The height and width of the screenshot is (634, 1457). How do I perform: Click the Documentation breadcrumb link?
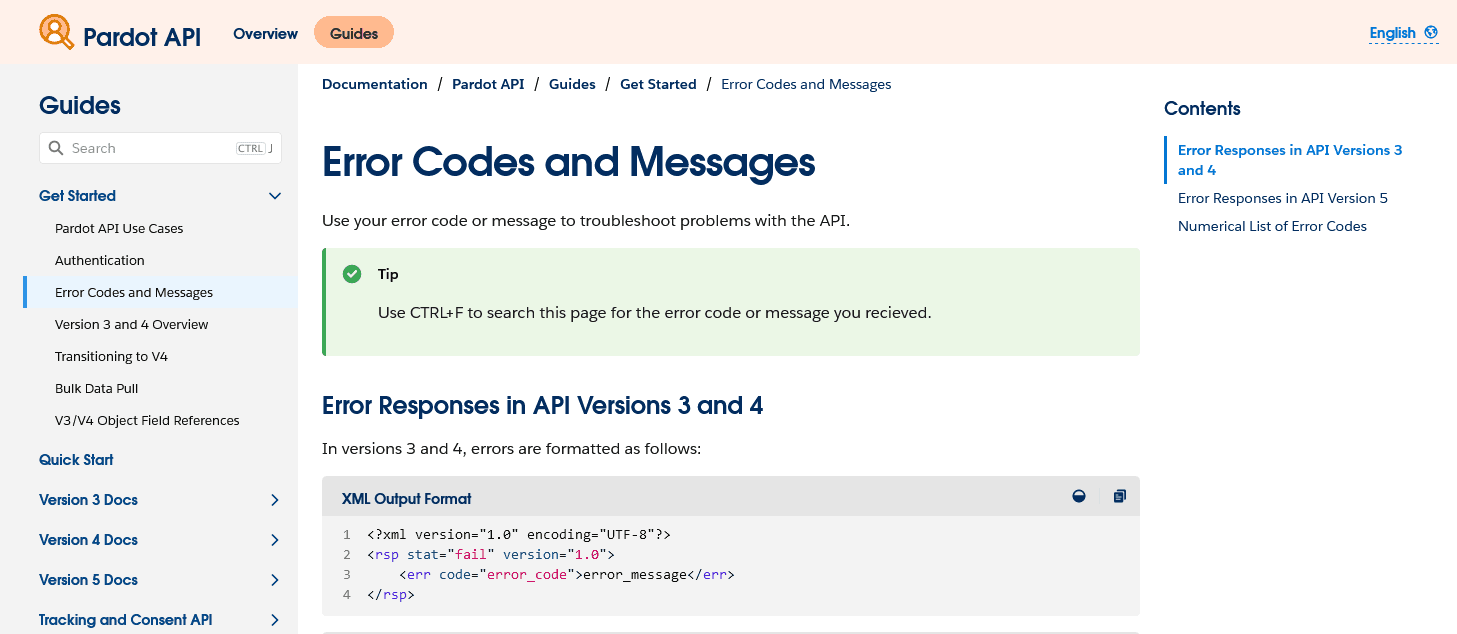(x=375, y=84)
